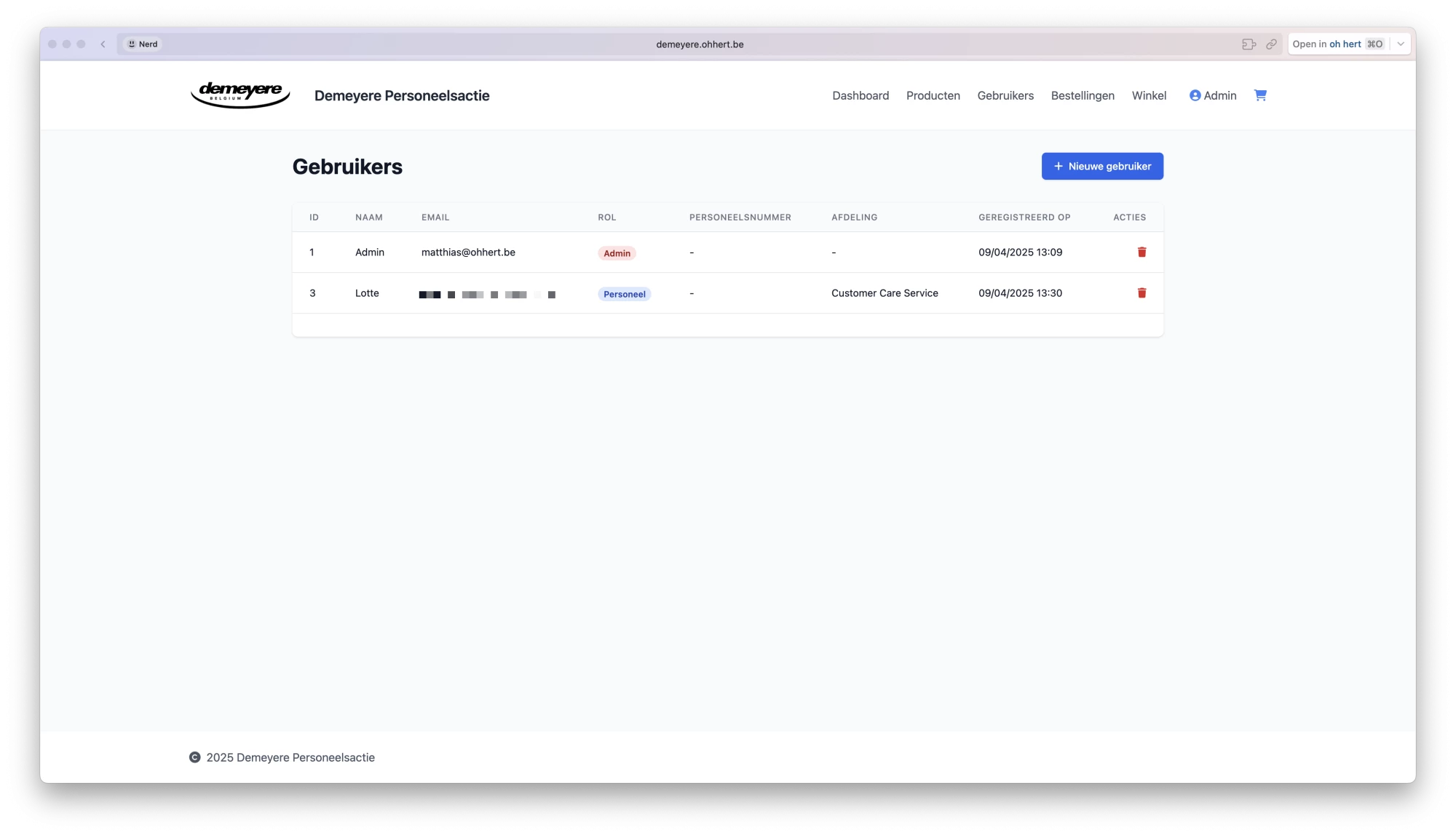1456x836 pixels.
Task: Open the shopping cart icon
Action: (x=1260, y=95)
